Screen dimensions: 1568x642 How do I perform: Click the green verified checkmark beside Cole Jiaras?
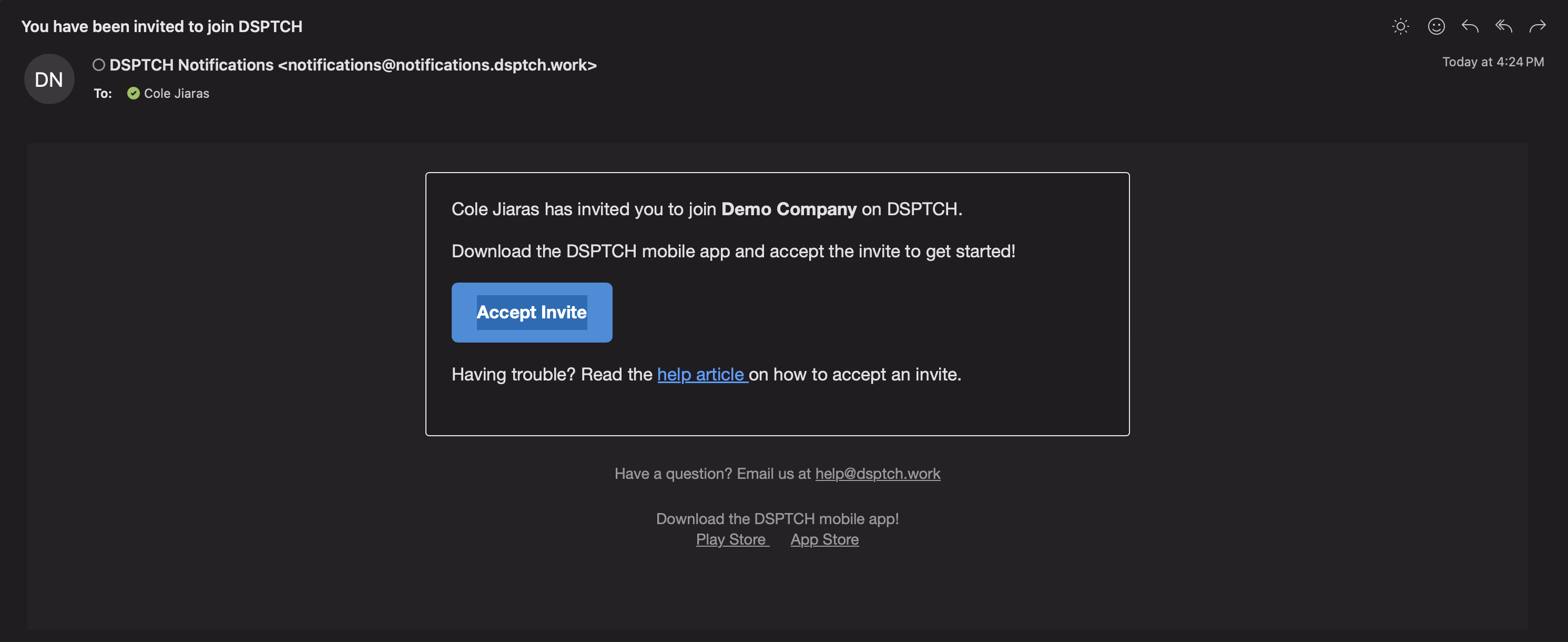coord(134,93)
